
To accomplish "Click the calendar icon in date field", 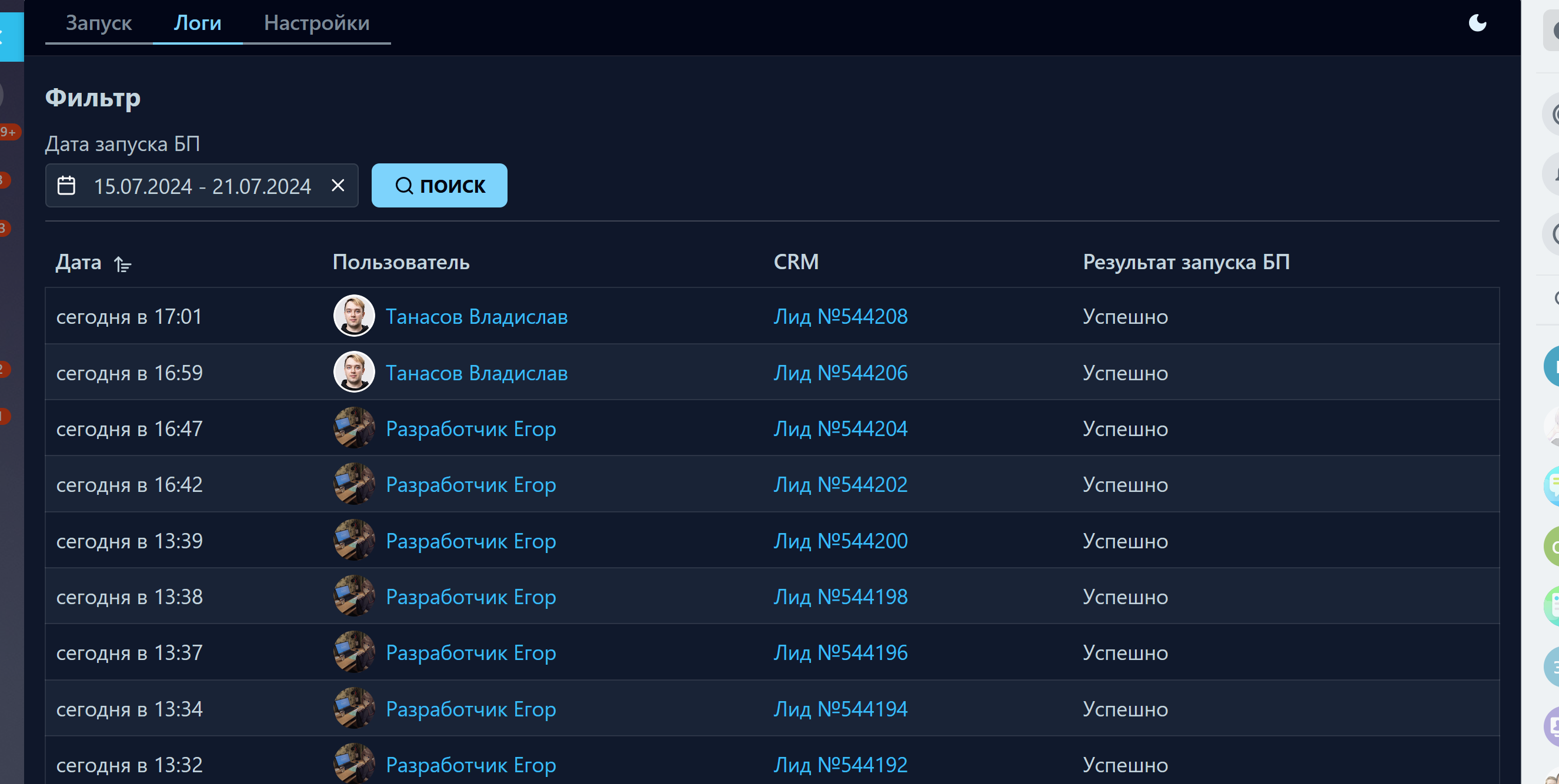I will coord(66,185).
